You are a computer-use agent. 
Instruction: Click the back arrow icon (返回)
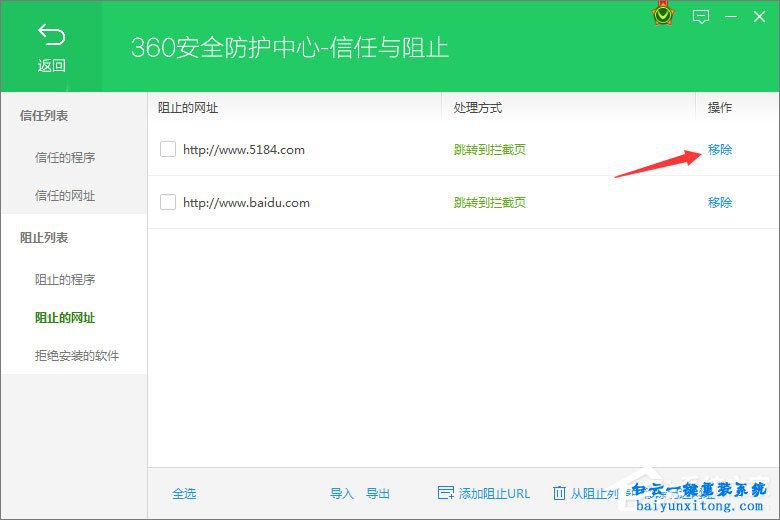pos(51,36)
